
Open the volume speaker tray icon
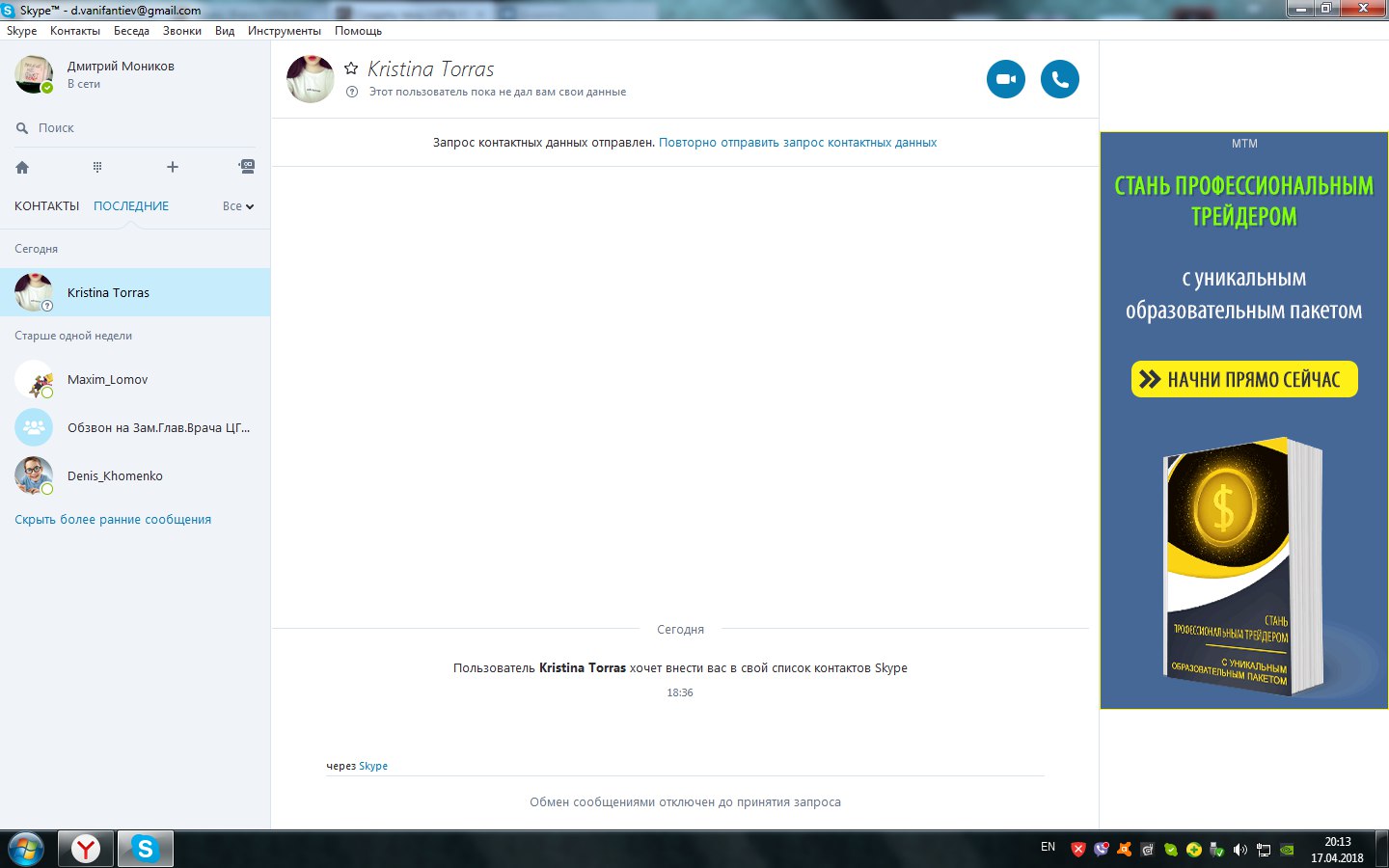coord(1239,850)
